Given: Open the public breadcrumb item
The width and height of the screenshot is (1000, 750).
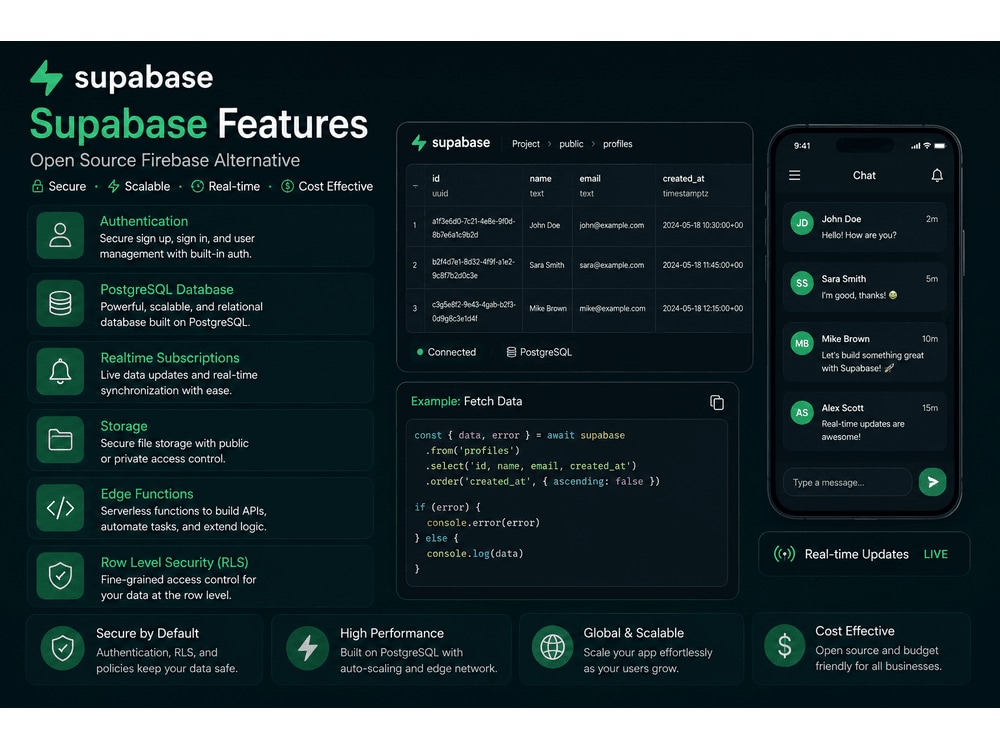Looking at the screenshot, I should pyautogui.click(x=571, y=144).
